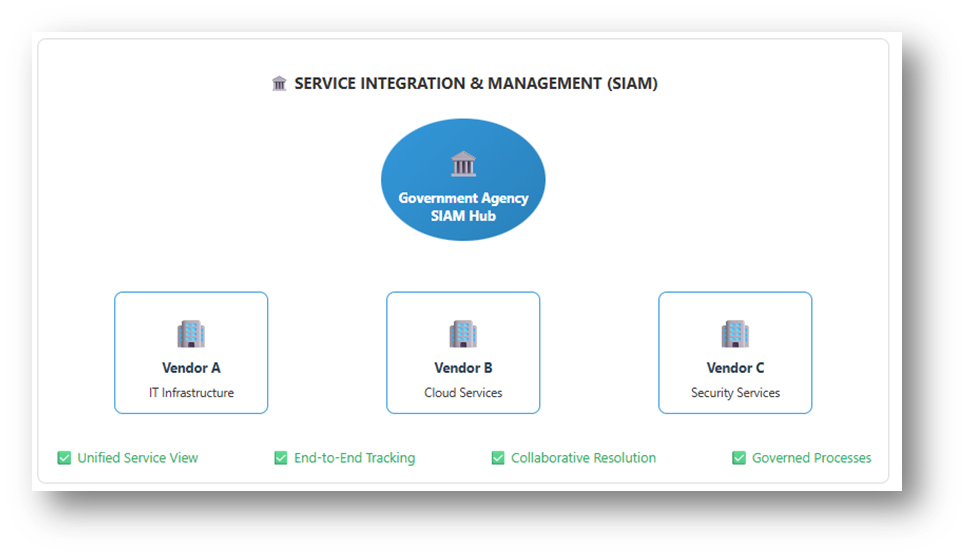Toggle the End-to-End Tracking checkbox
The image size is (967, 556).
(x=281, y=458)
